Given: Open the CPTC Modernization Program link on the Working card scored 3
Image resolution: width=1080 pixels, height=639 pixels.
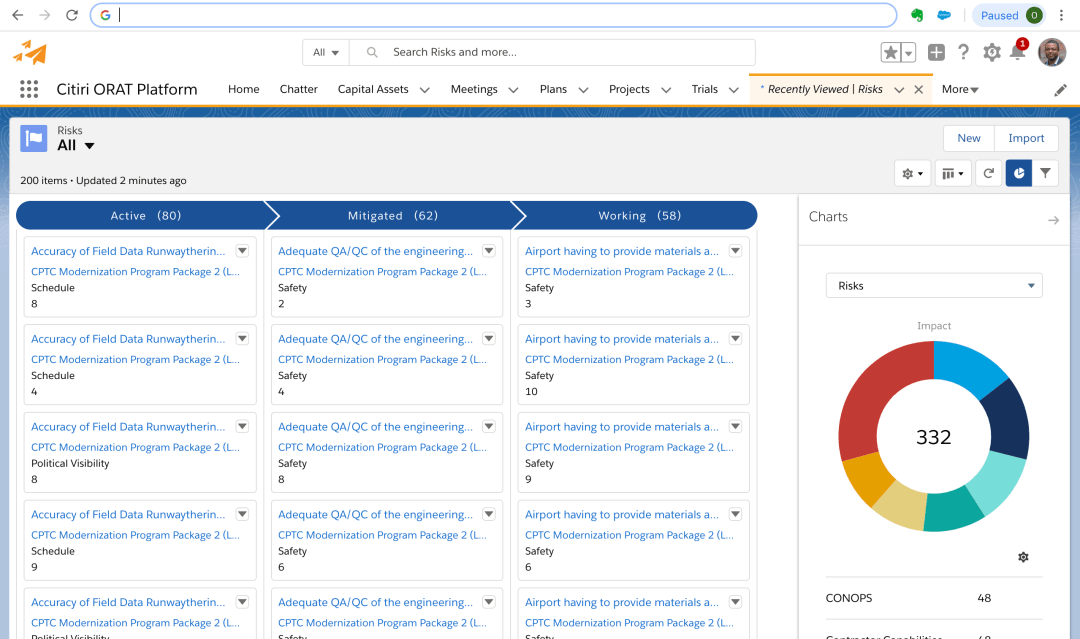Looking at the screenshot, I should click(629, 272).
